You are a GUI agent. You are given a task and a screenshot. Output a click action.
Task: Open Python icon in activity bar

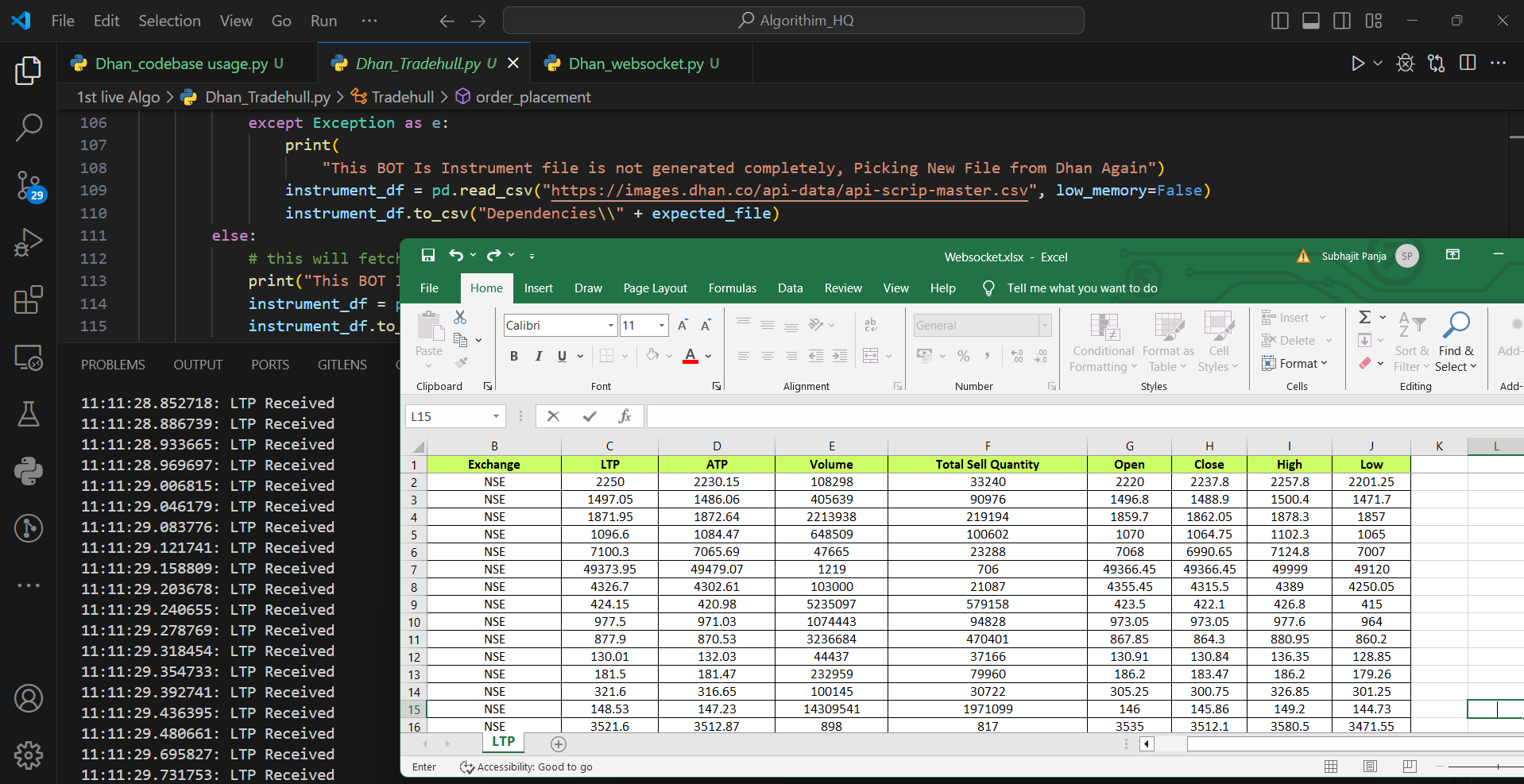29,471
